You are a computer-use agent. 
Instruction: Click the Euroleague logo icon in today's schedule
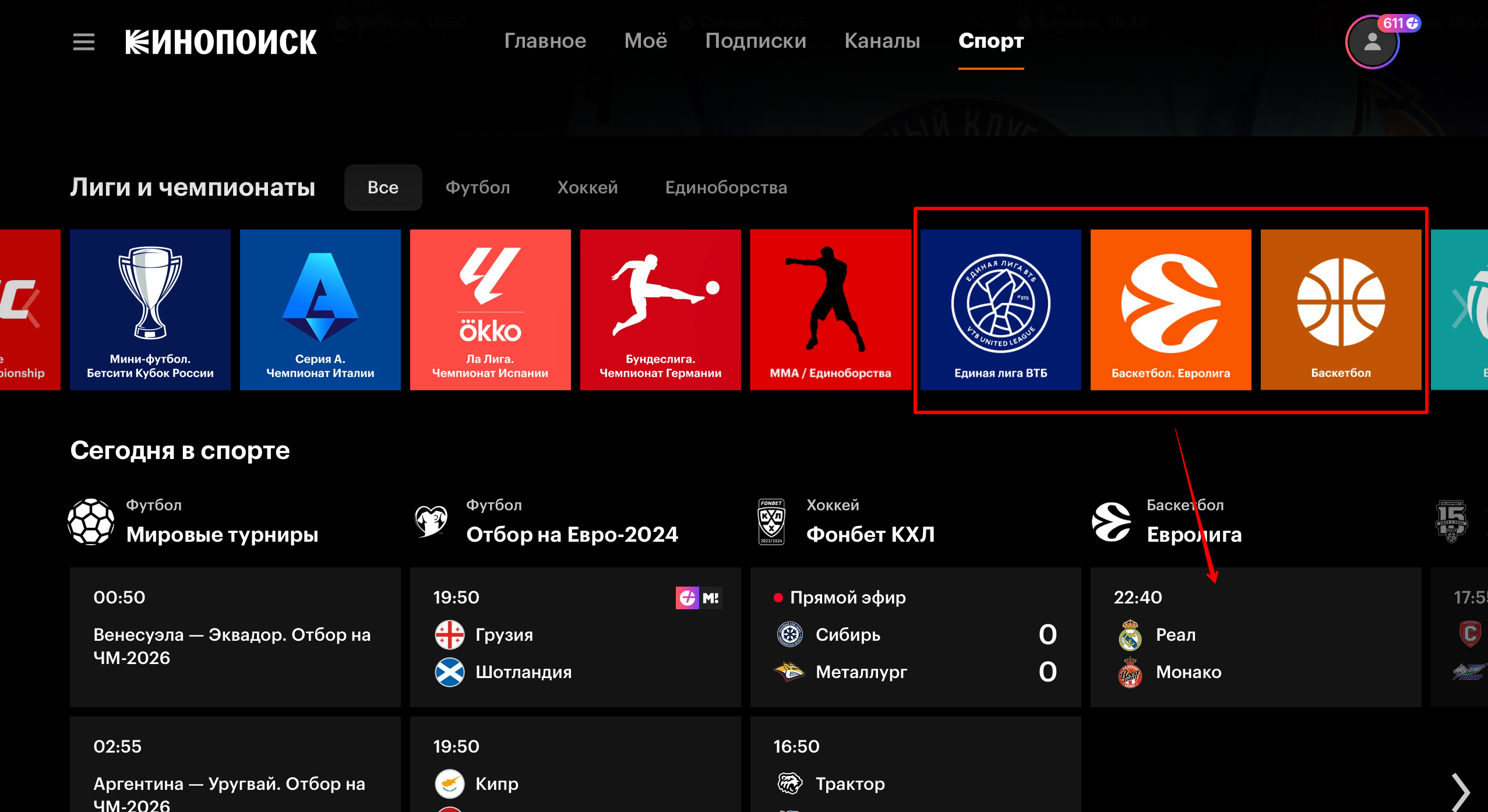pyautogui.click(x=1111, y=522)
